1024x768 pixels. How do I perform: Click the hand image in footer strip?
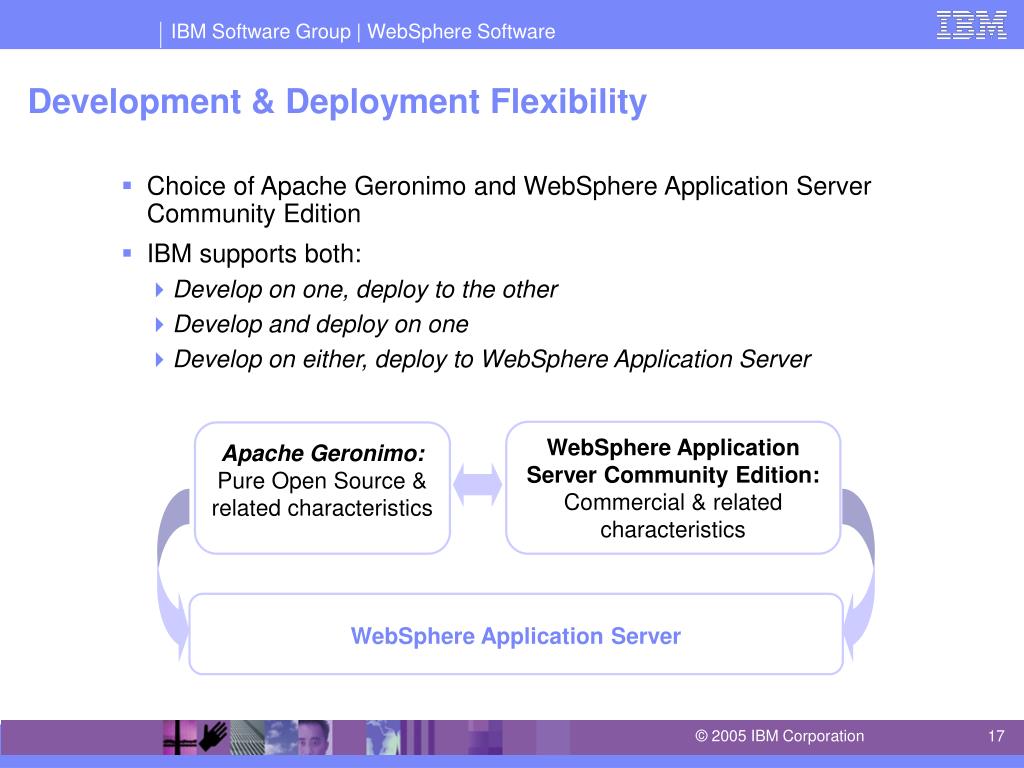[214, 737]
